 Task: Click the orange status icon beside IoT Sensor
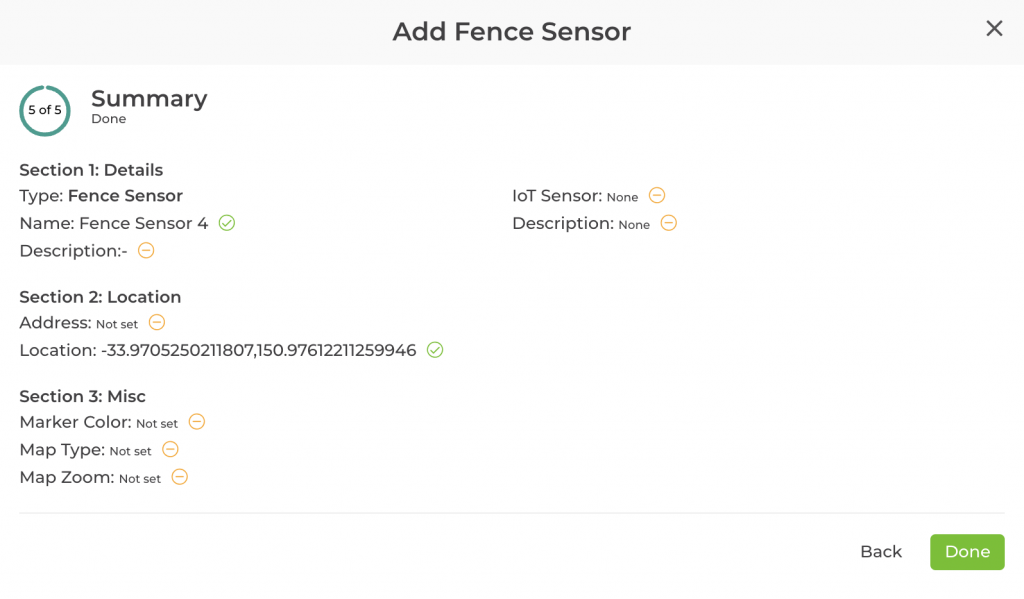click(x=657, y=195)
